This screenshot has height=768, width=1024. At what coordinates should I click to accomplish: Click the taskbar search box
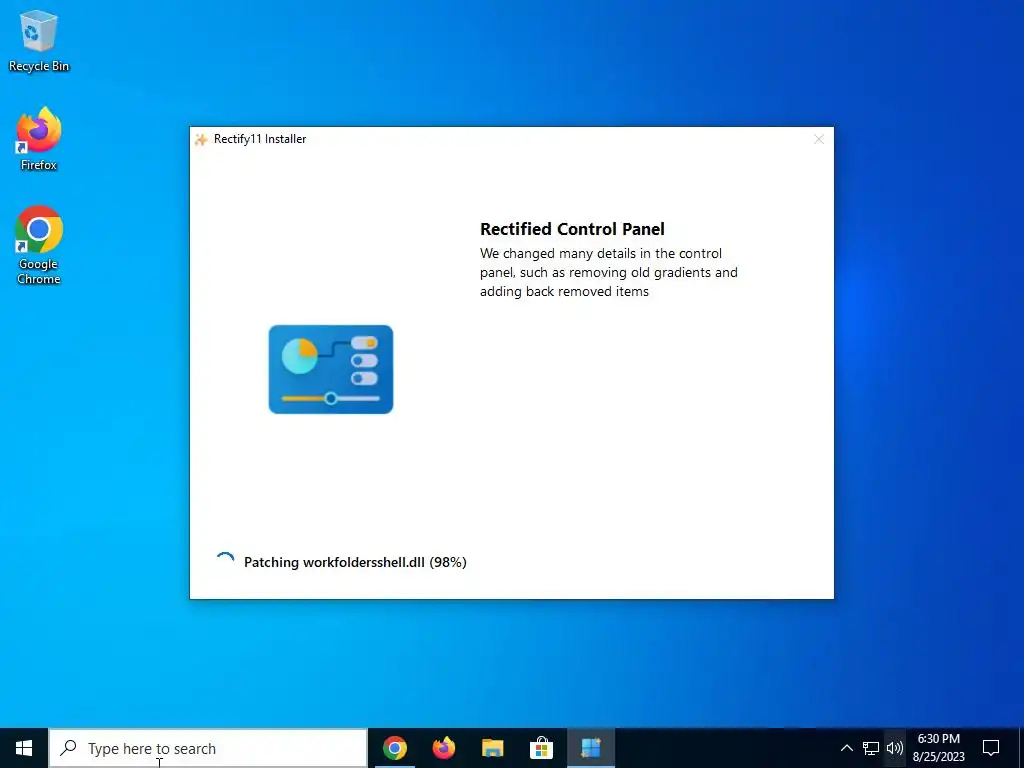[208, 748]
